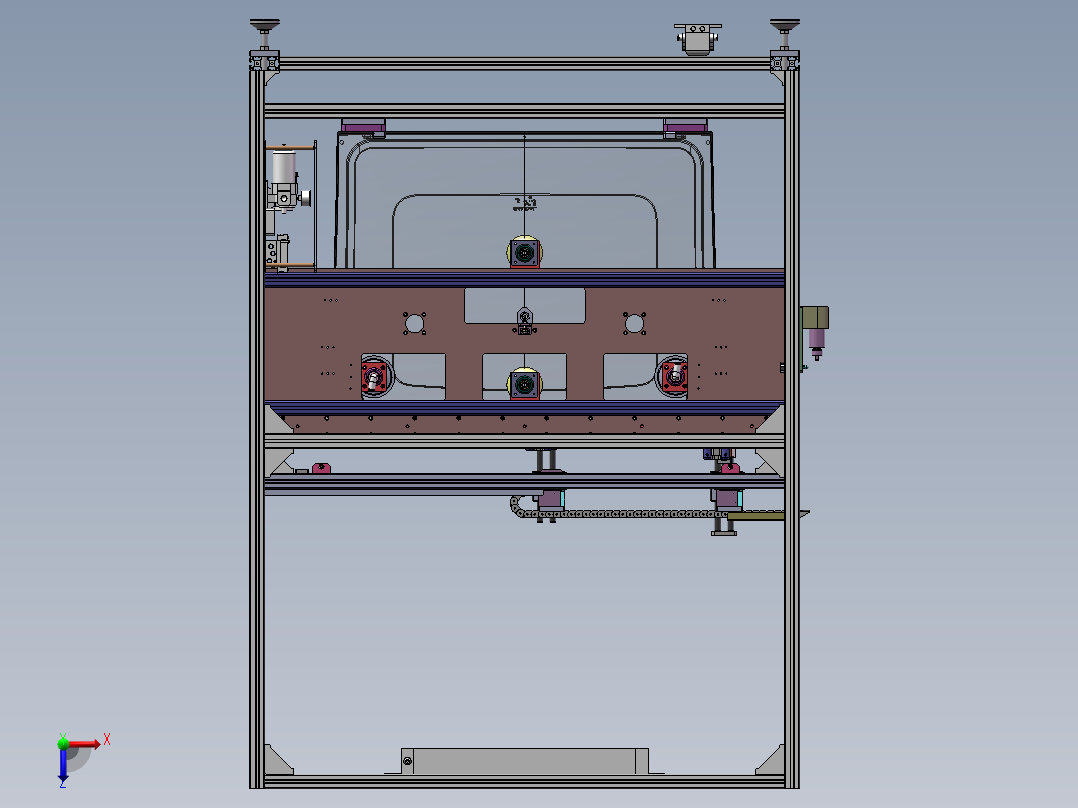Select the right red flange bearing
This screenshot has height=808, width=1078.
coord(674,377)
